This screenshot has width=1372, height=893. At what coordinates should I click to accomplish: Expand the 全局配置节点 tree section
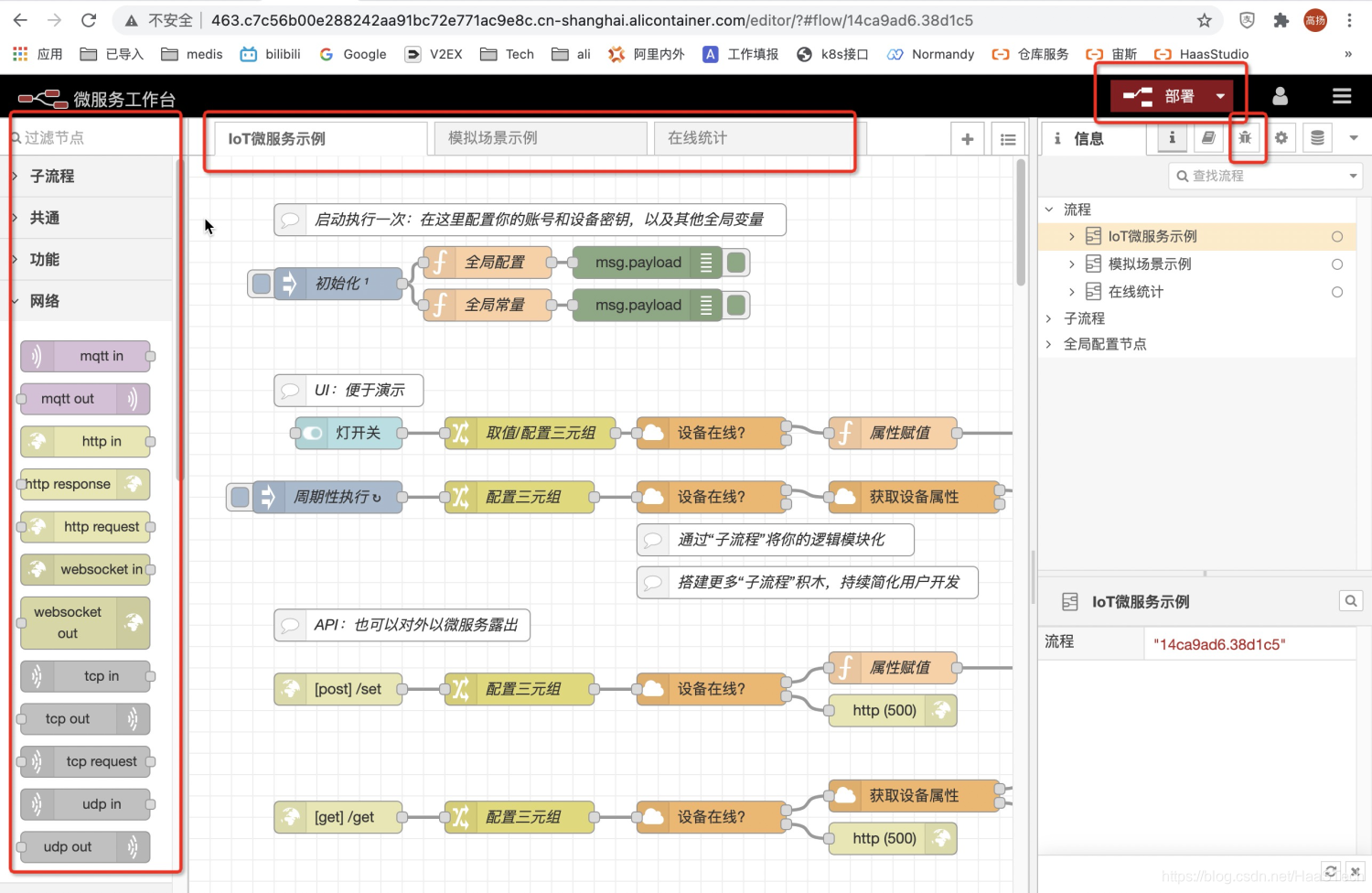pos(1049,344)
